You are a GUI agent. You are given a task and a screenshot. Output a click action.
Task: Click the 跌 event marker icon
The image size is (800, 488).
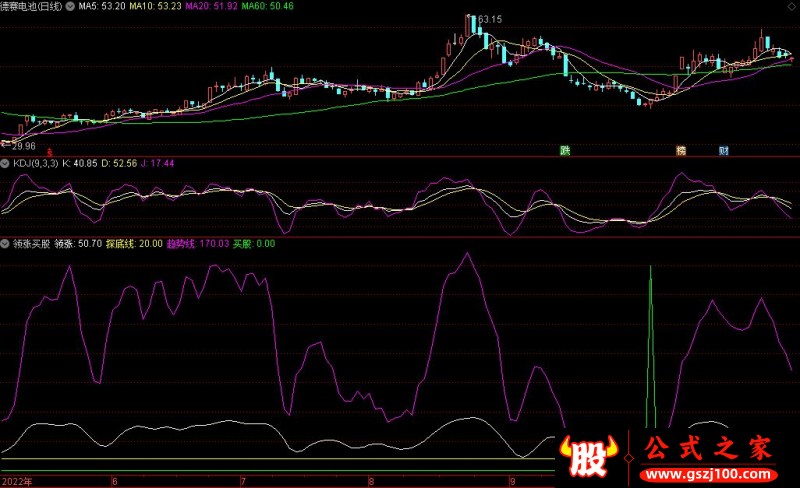[x=565, y=151]
